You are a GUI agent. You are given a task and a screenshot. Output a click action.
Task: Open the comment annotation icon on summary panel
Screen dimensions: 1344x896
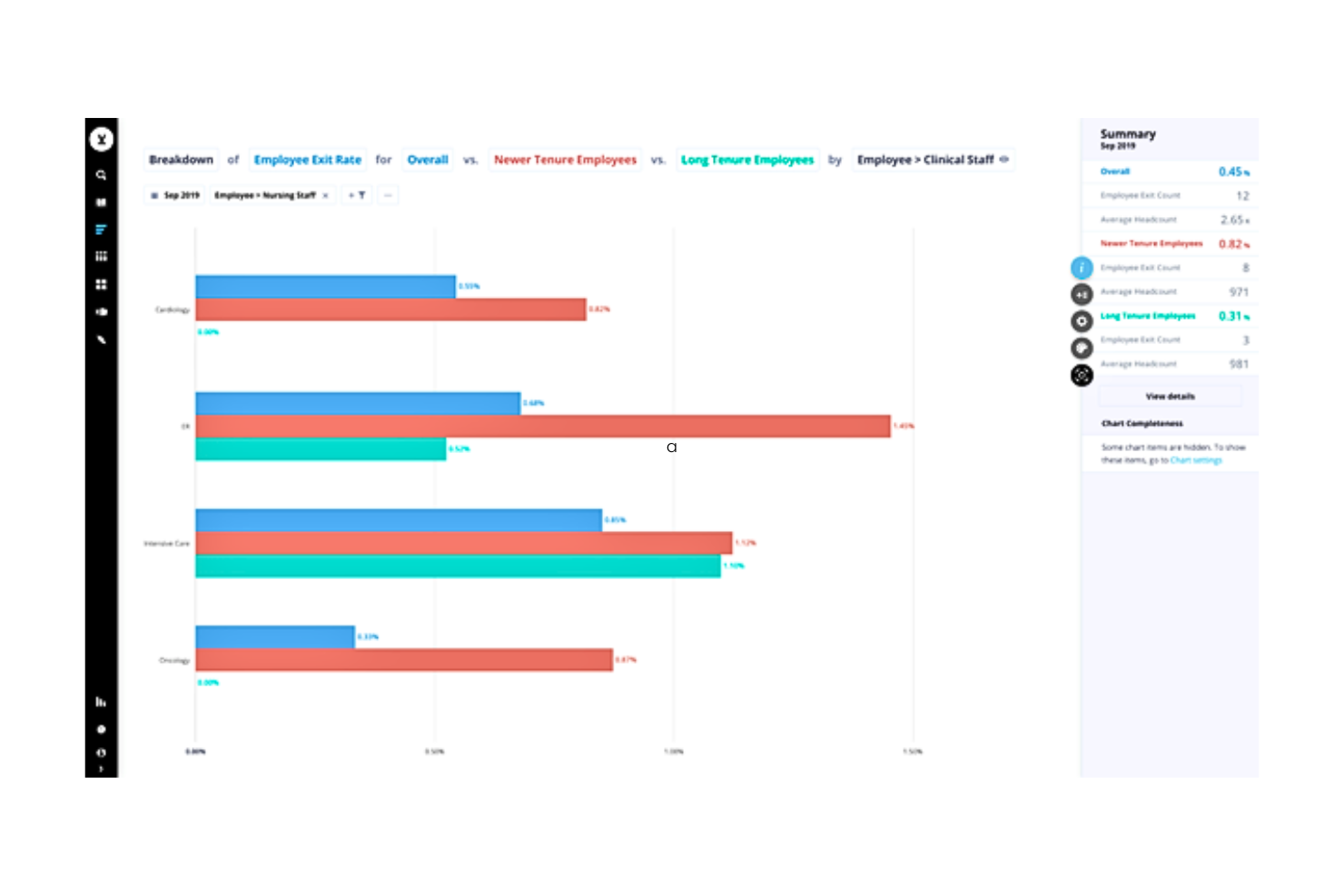pos(1081,347)
